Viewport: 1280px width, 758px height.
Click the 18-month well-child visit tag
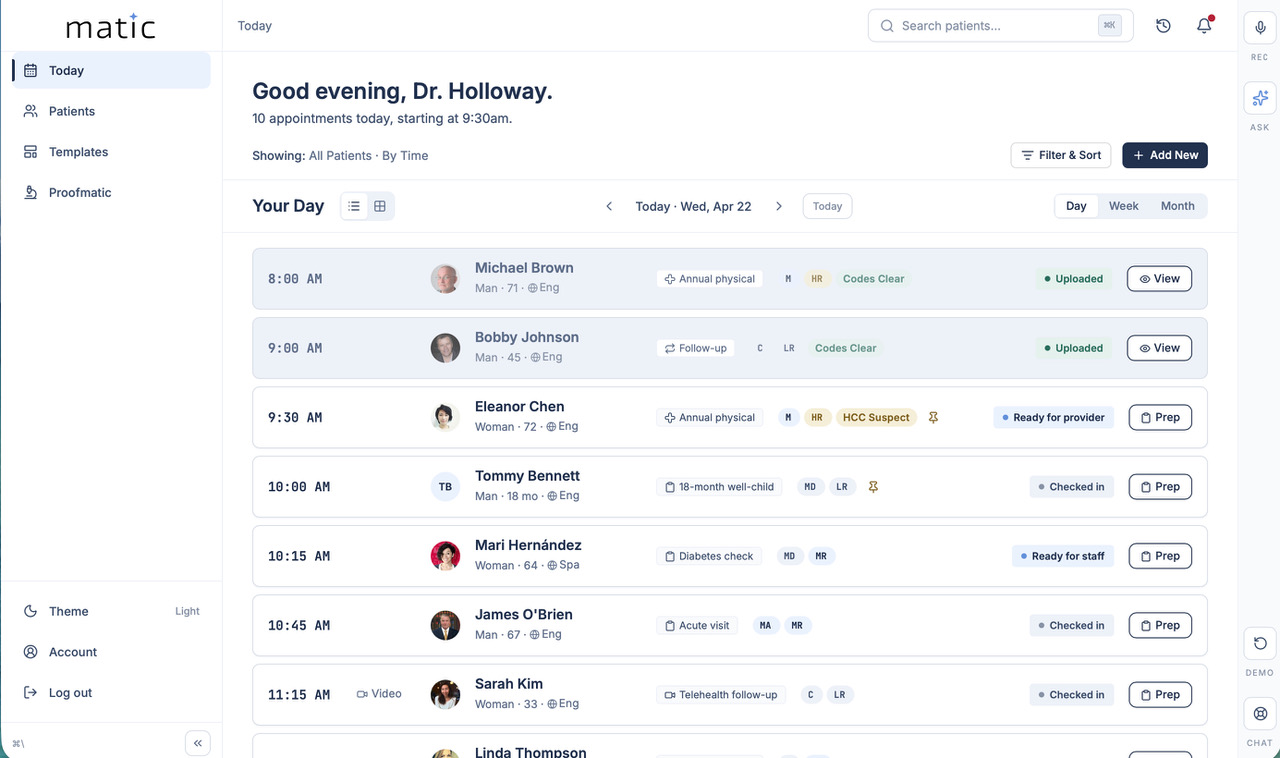719,487
